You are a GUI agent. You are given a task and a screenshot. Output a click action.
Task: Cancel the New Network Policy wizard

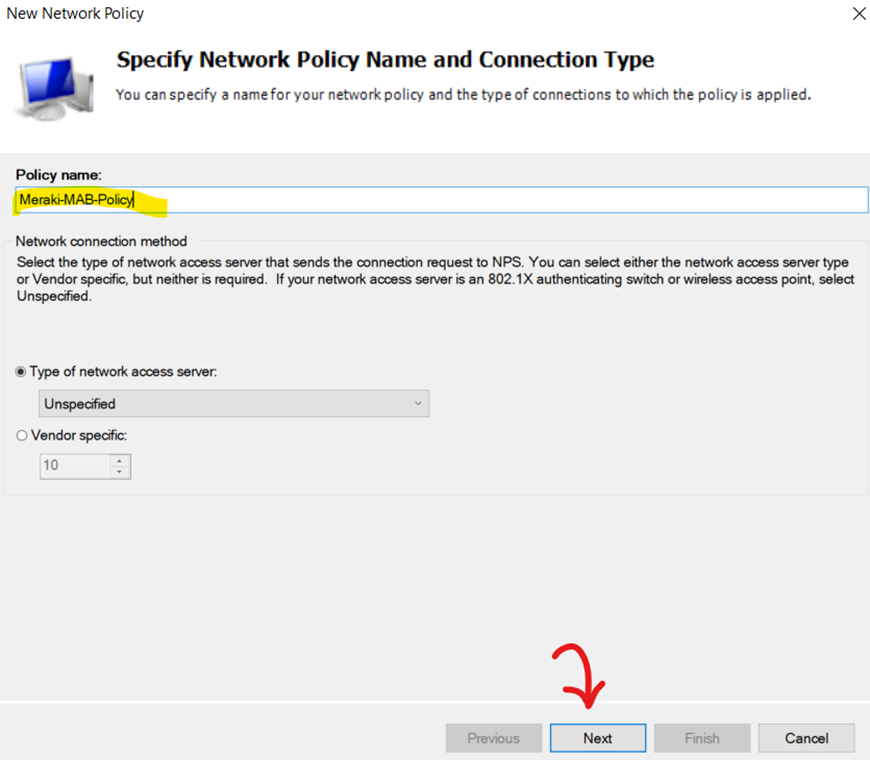(x=806, y=738)
